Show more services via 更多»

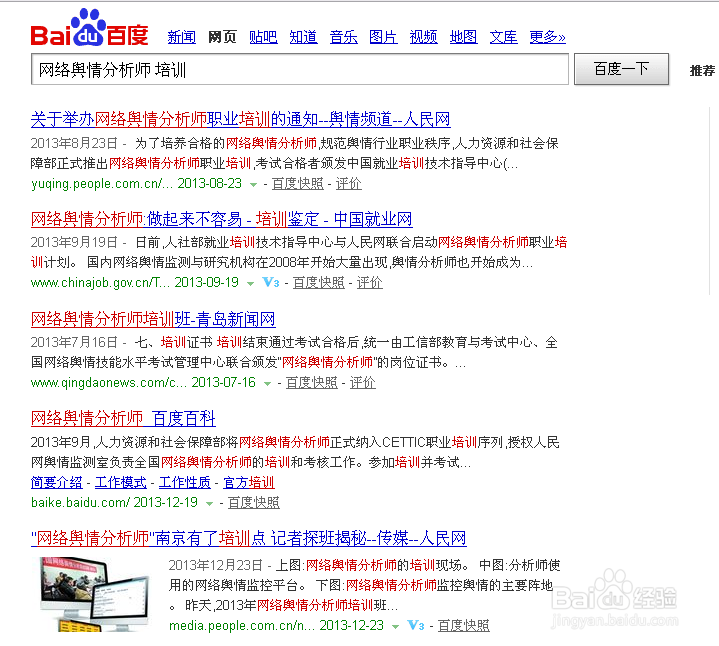pos(548,37)
